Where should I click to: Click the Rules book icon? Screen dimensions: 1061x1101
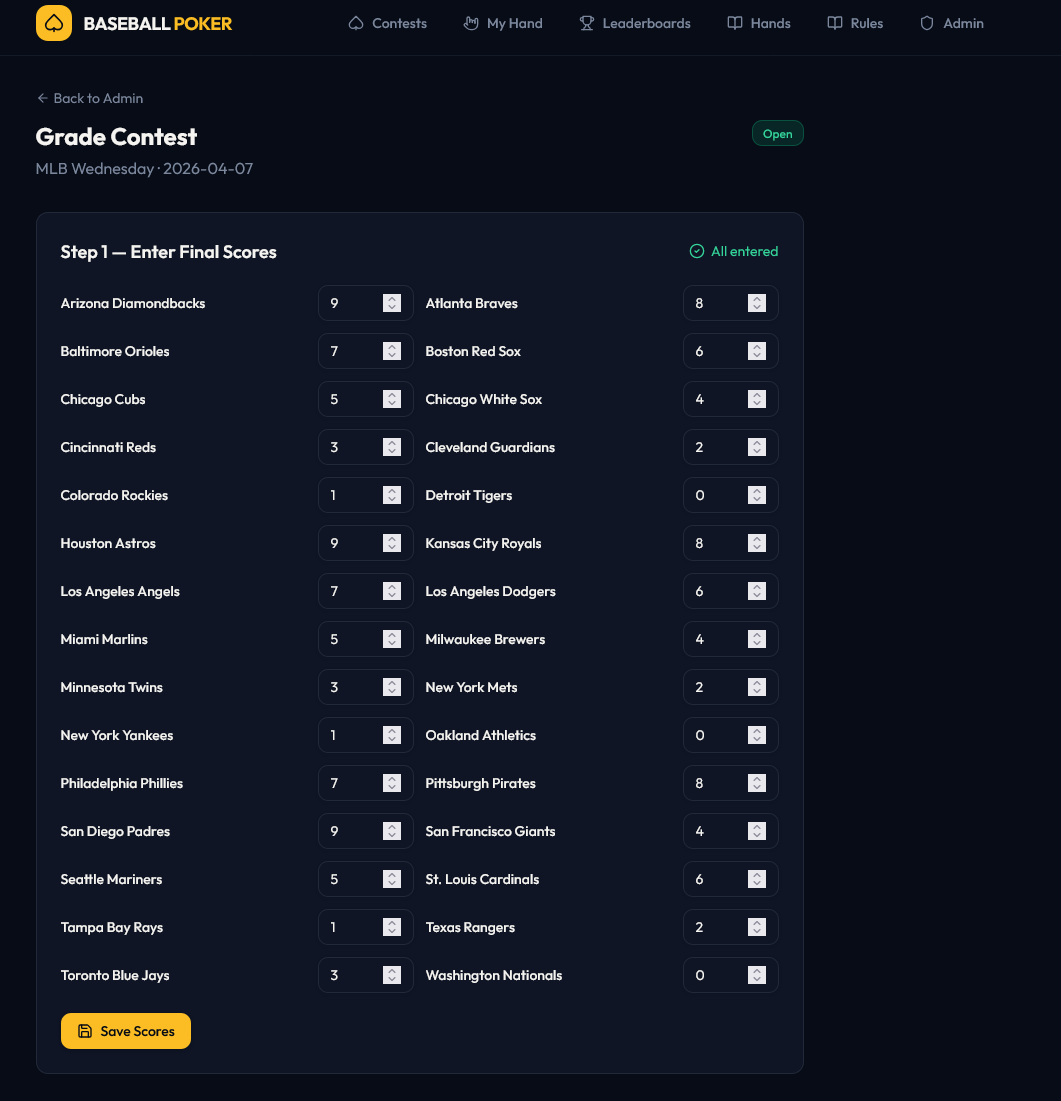835,23
